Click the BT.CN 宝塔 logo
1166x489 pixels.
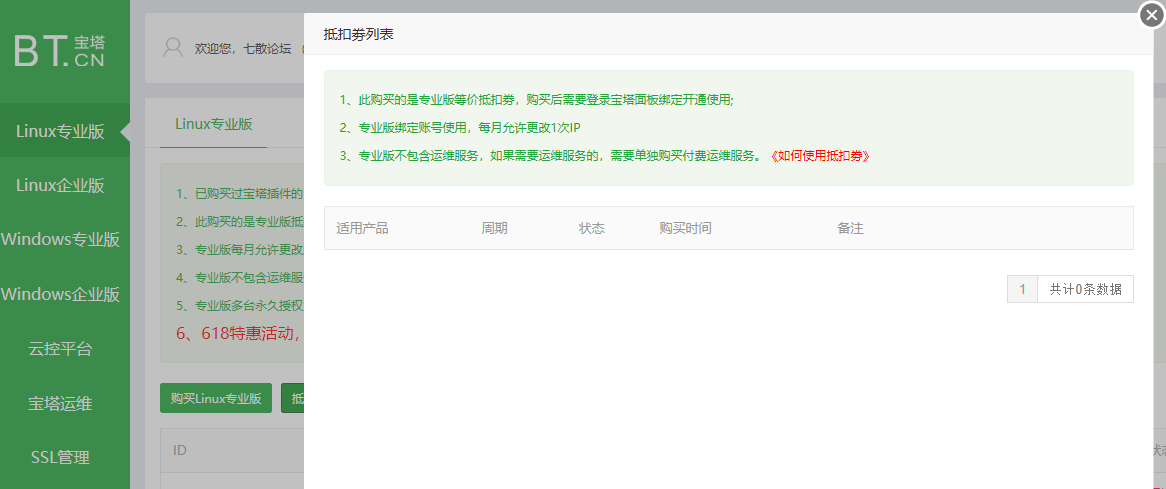[x=60, y=50]
